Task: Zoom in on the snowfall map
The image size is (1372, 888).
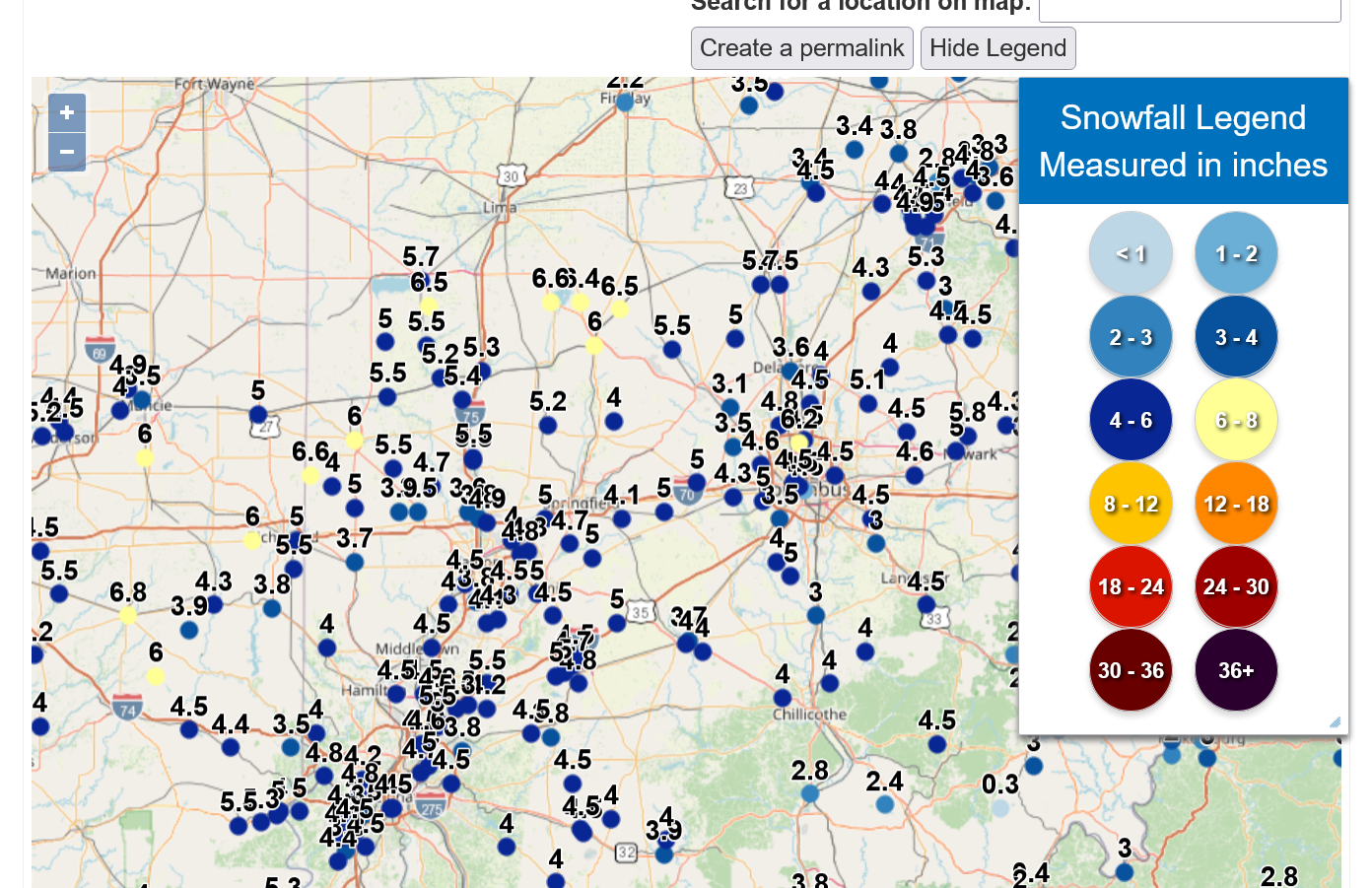Action: [x=67, y=113]
